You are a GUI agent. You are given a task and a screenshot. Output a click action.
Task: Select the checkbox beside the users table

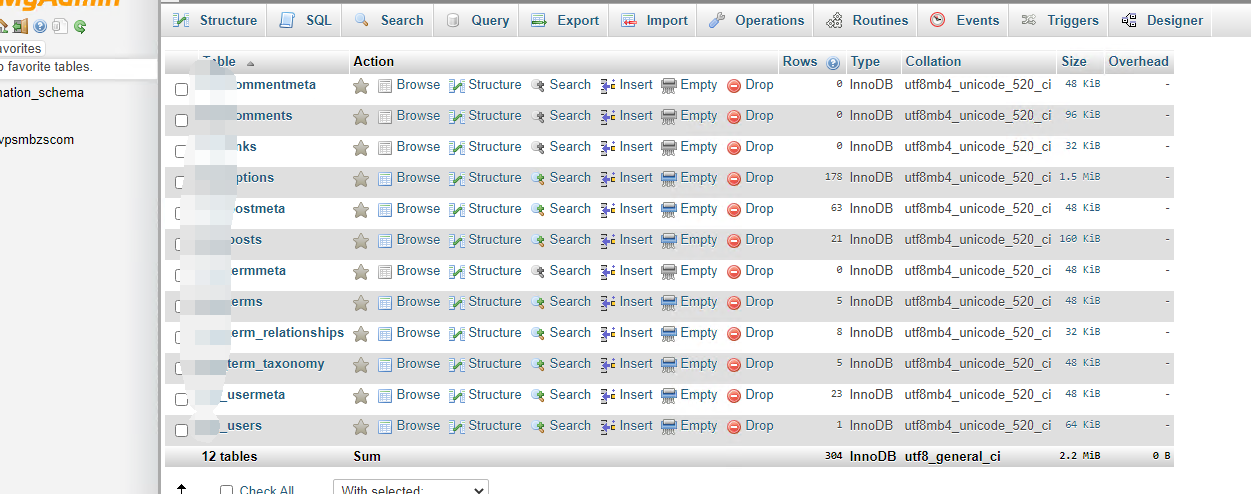(x=181, y=430)
